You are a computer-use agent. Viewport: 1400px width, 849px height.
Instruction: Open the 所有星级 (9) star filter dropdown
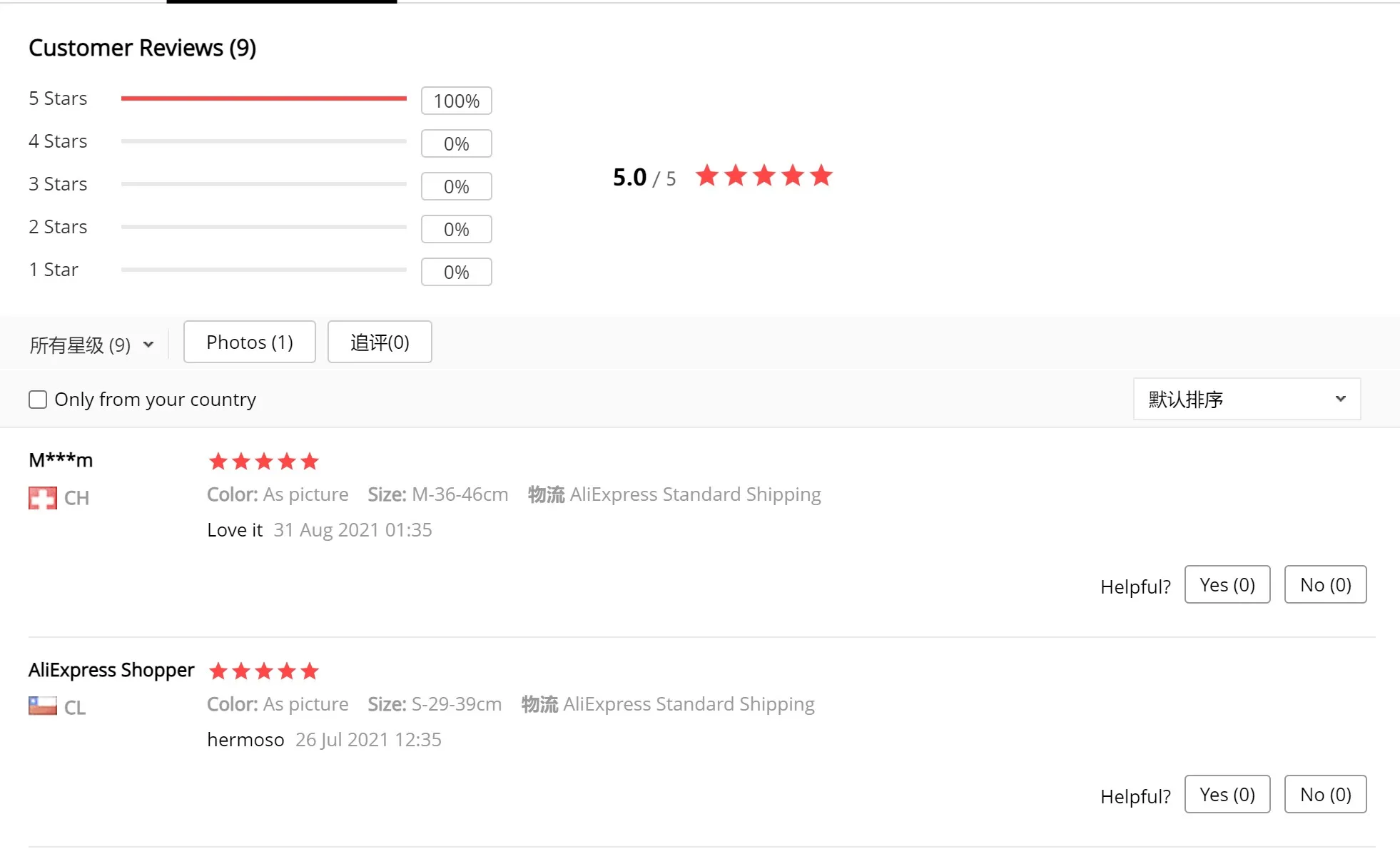(91, 345)
